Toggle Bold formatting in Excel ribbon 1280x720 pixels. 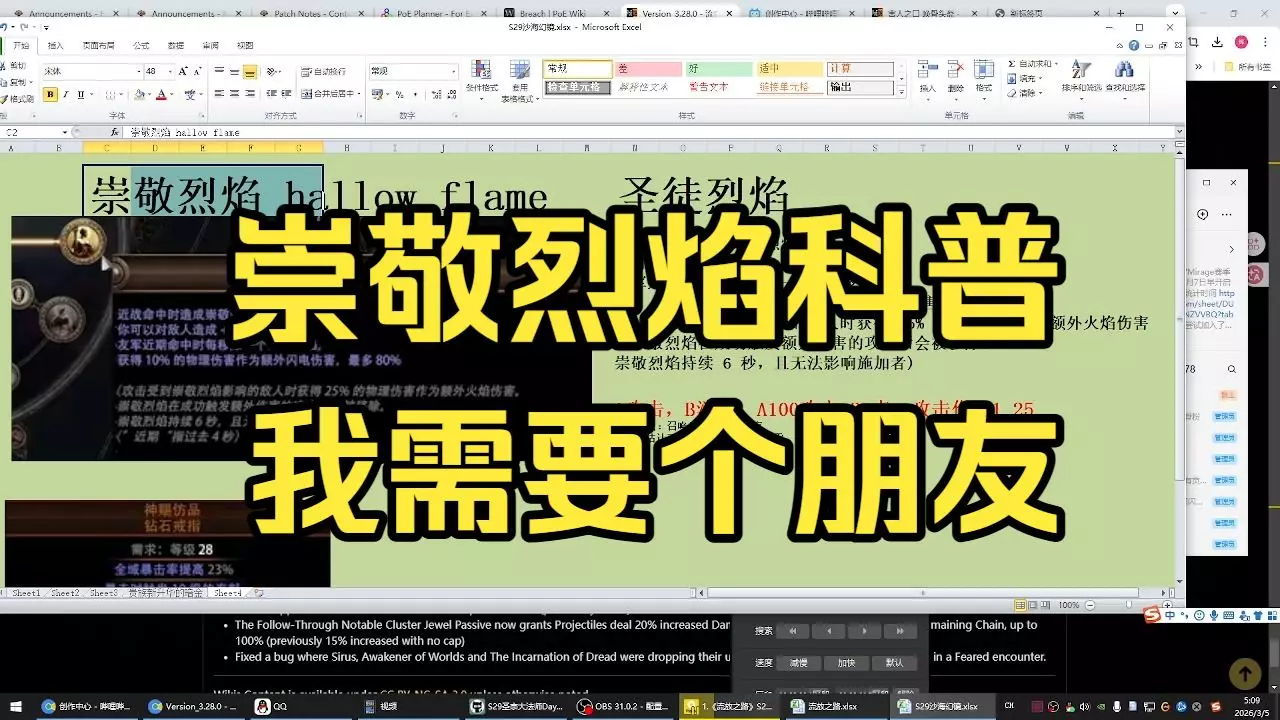50,94
